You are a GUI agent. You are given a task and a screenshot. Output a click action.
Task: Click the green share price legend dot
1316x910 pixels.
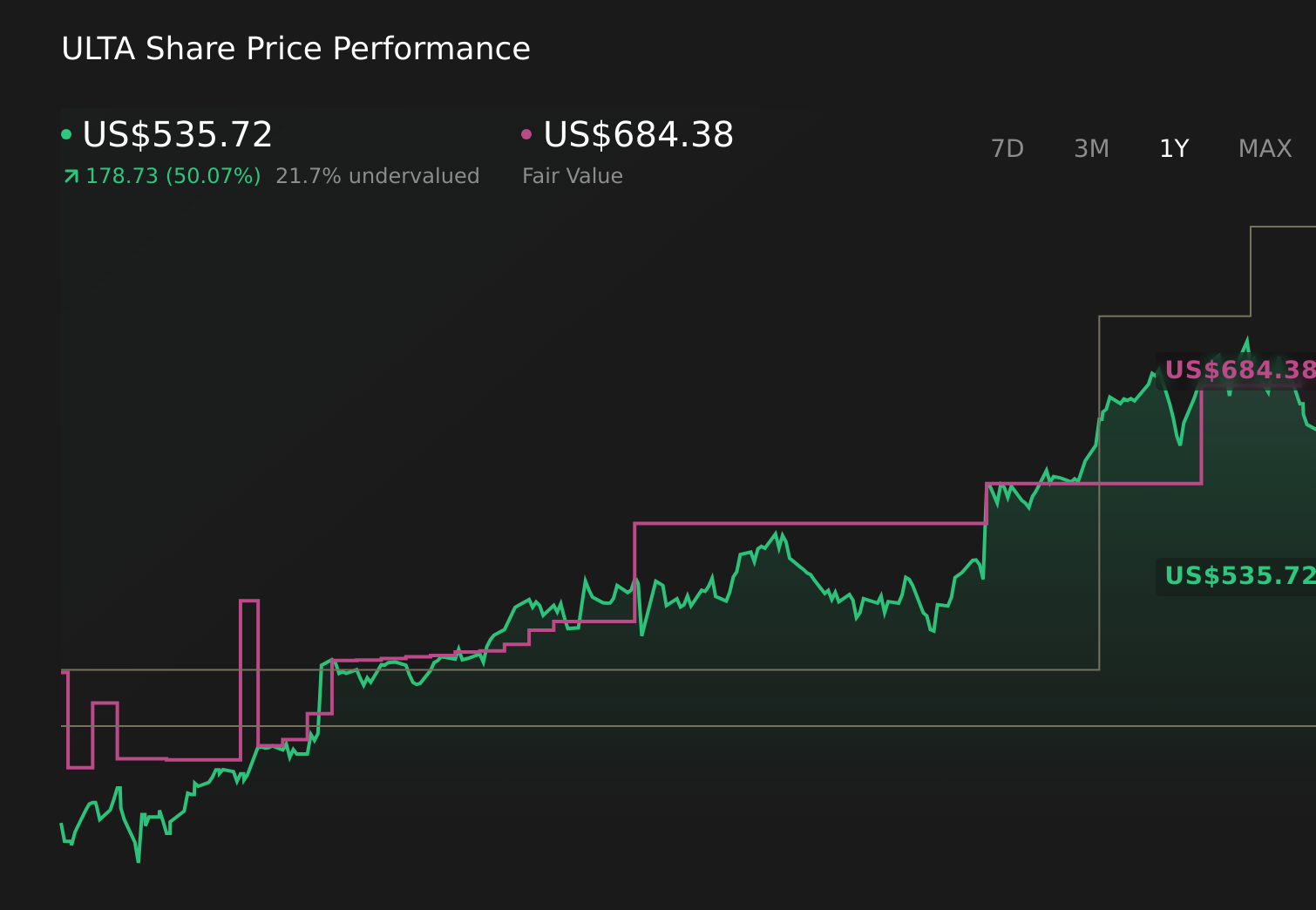click(x=68, y=133)
